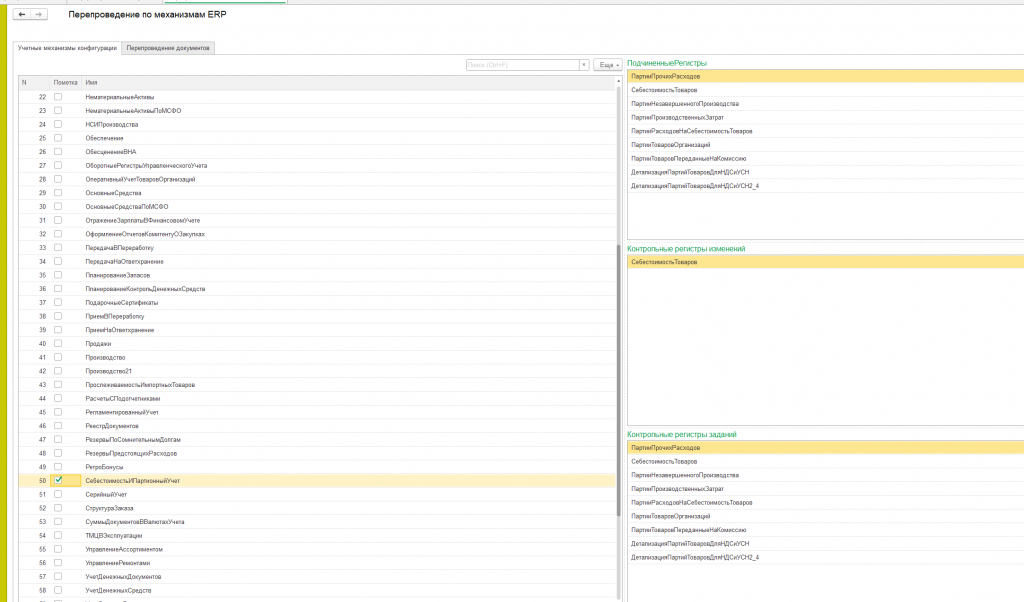Click ОформлениеОтчетовКомитентуОЗакупках row
Screen dimensions: 1024x602
[x=317, y=234]
